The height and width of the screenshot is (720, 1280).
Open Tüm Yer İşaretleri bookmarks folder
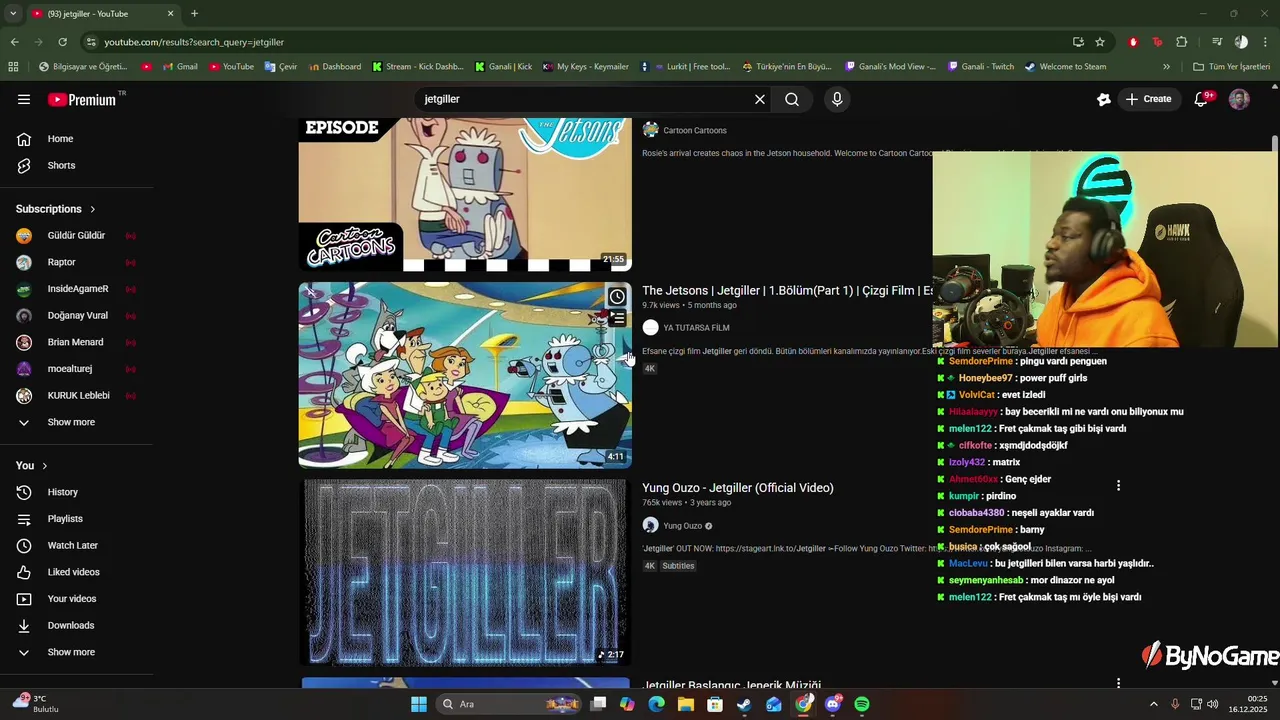[x=1231, y=67]
